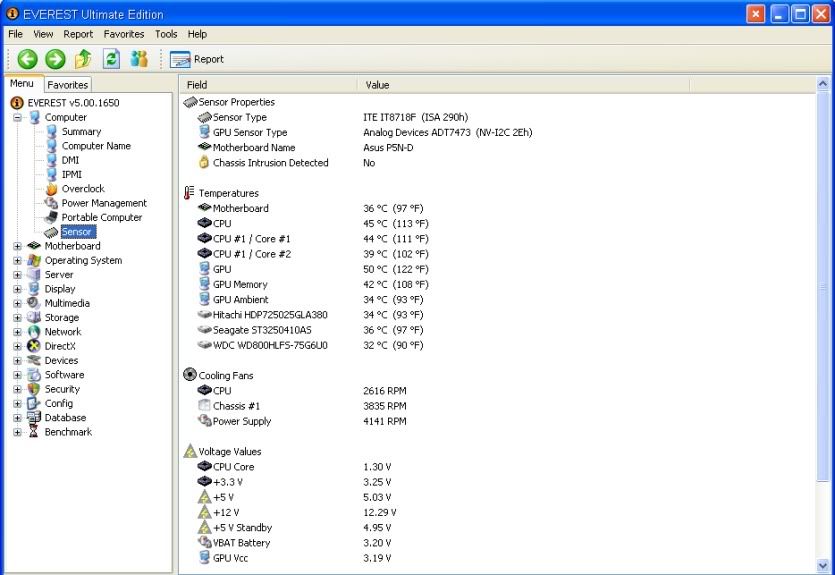The image size is (835, 575).
Task: Click the Chassis Intrusion Detected lock icon
Action: click(x=203, y=162)
